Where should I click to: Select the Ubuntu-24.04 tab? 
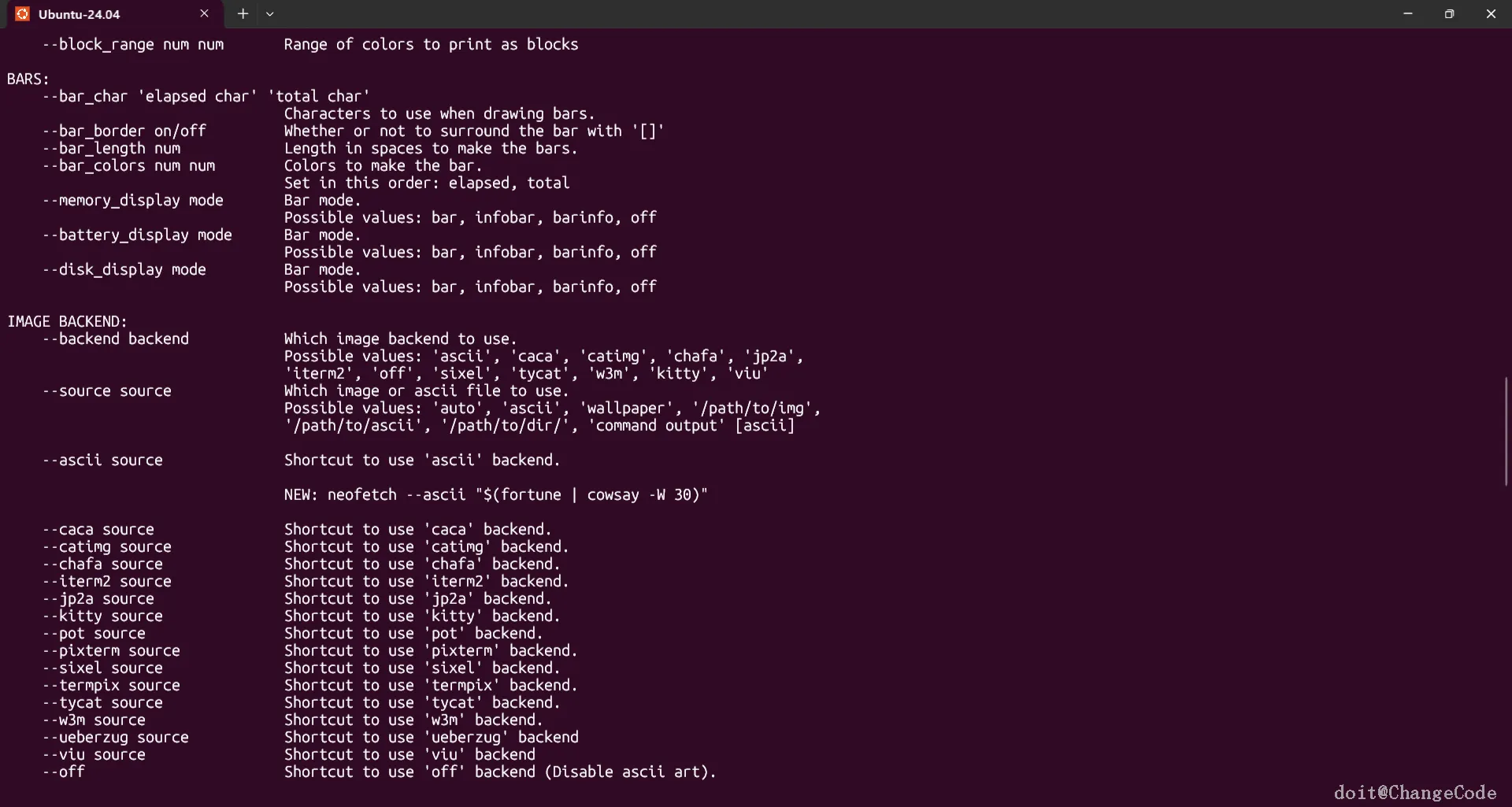click(x=94, y=14)
